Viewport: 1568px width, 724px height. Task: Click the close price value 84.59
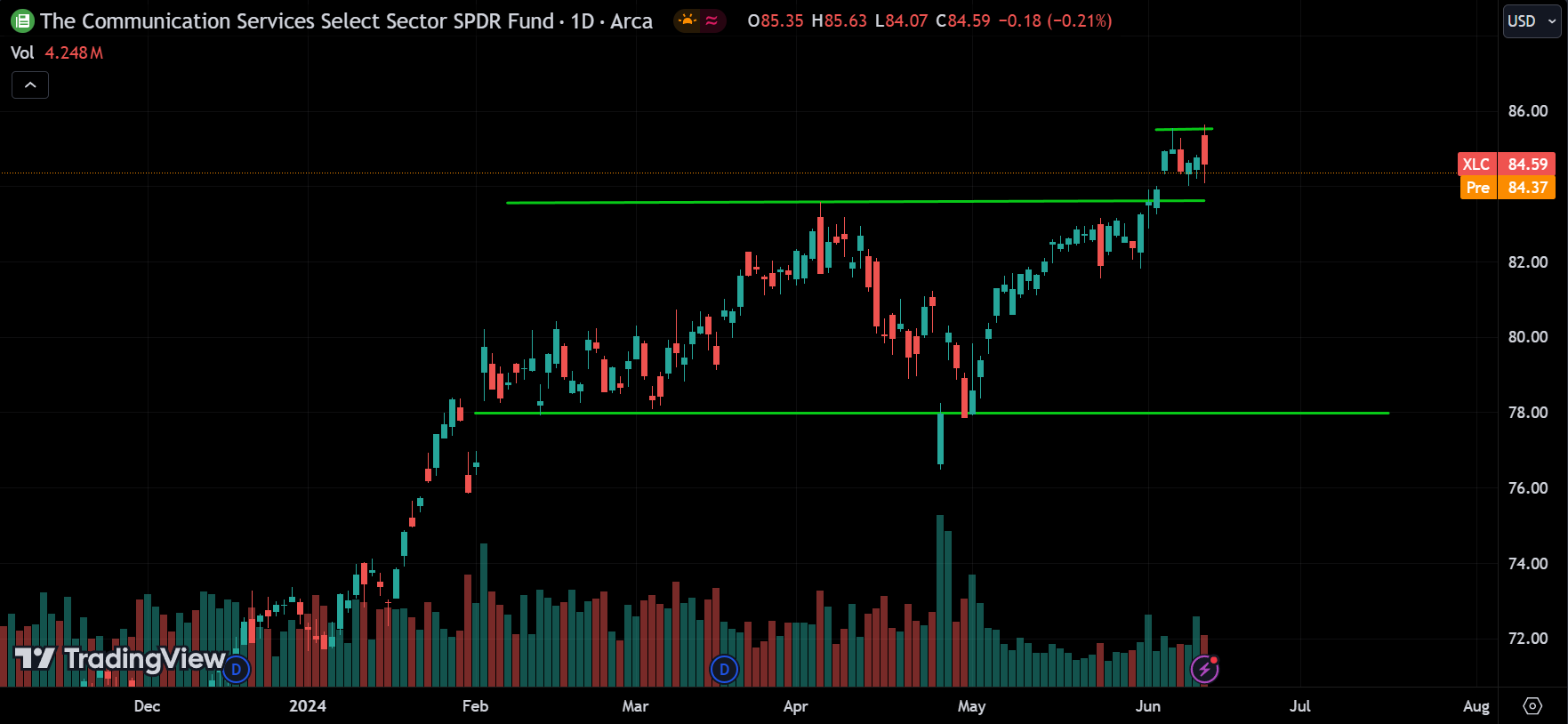pyautogui.click(x=969, y=20)
